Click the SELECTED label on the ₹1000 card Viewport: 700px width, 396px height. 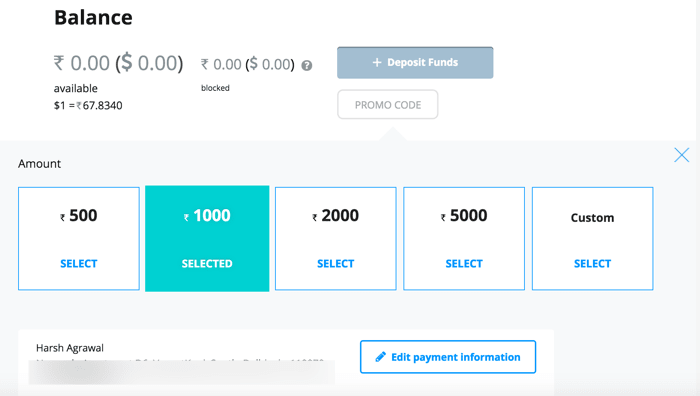207,264
